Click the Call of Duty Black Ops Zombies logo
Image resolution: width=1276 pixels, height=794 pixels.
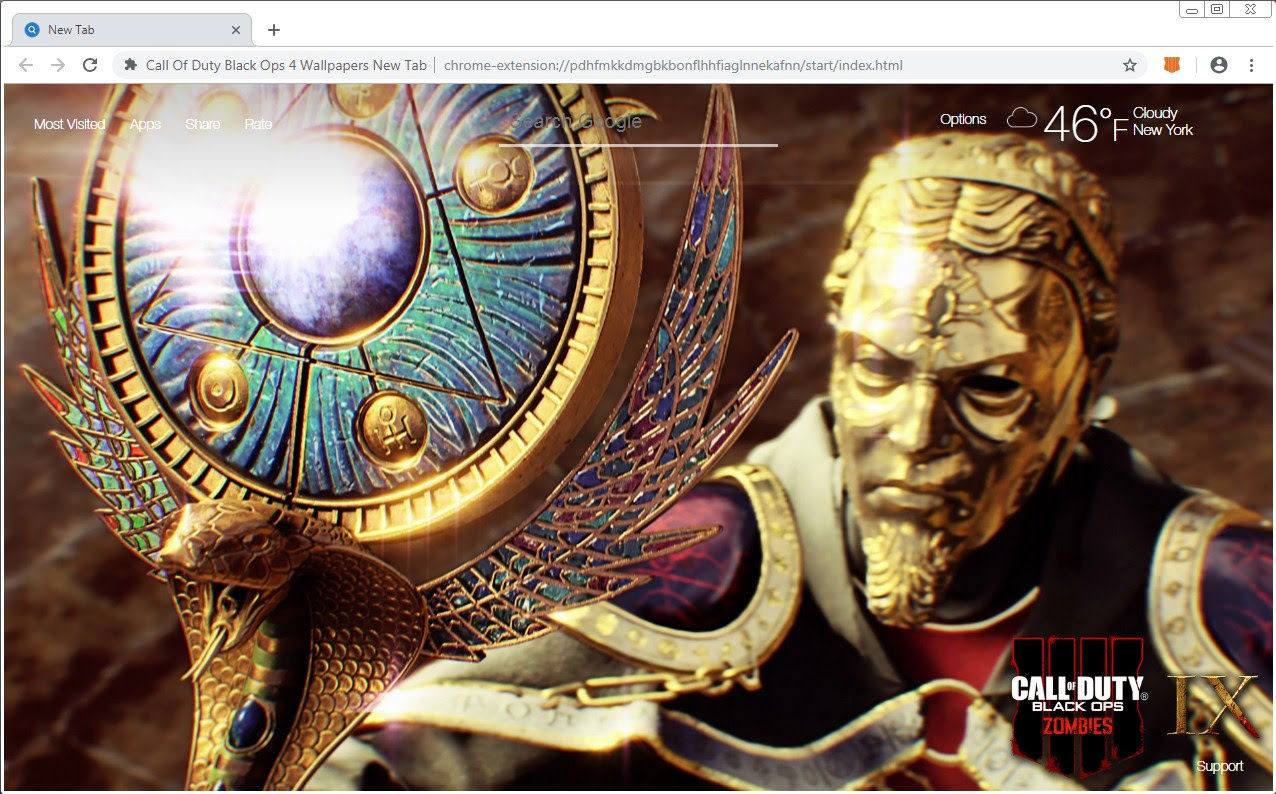coord(1078,706)
